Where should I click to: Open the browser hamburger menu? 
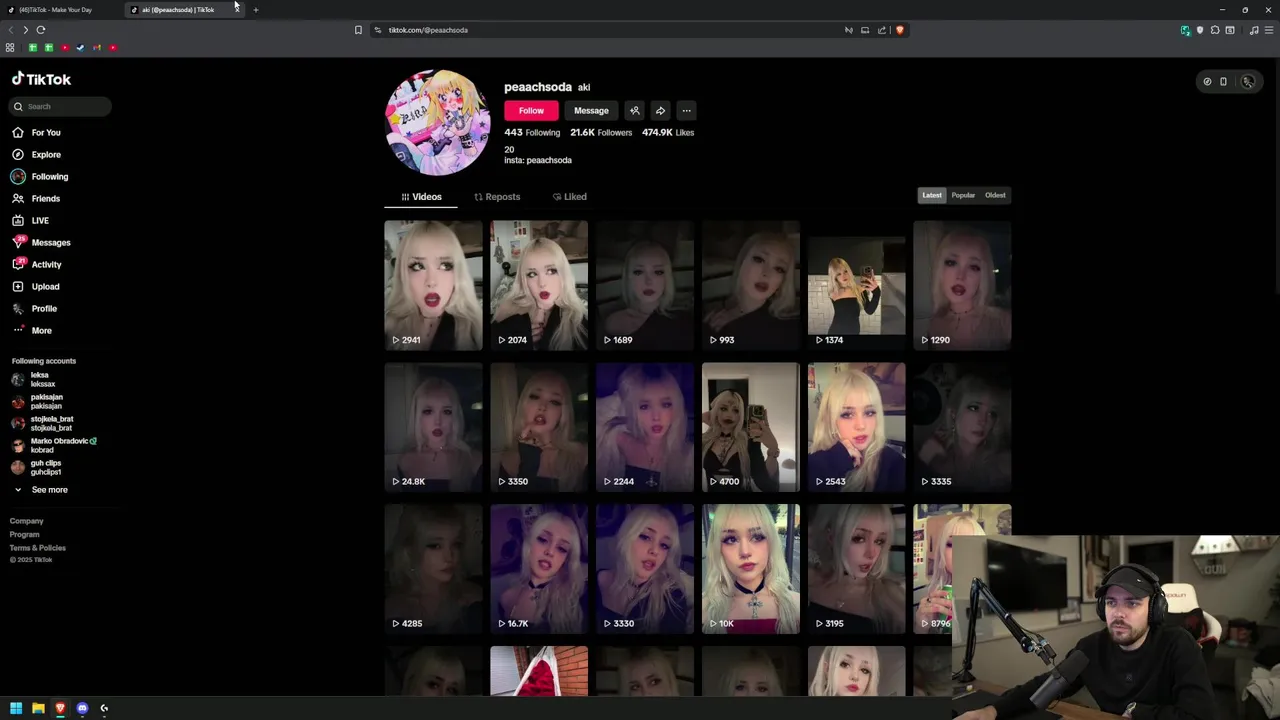(x=1269, y=30)
